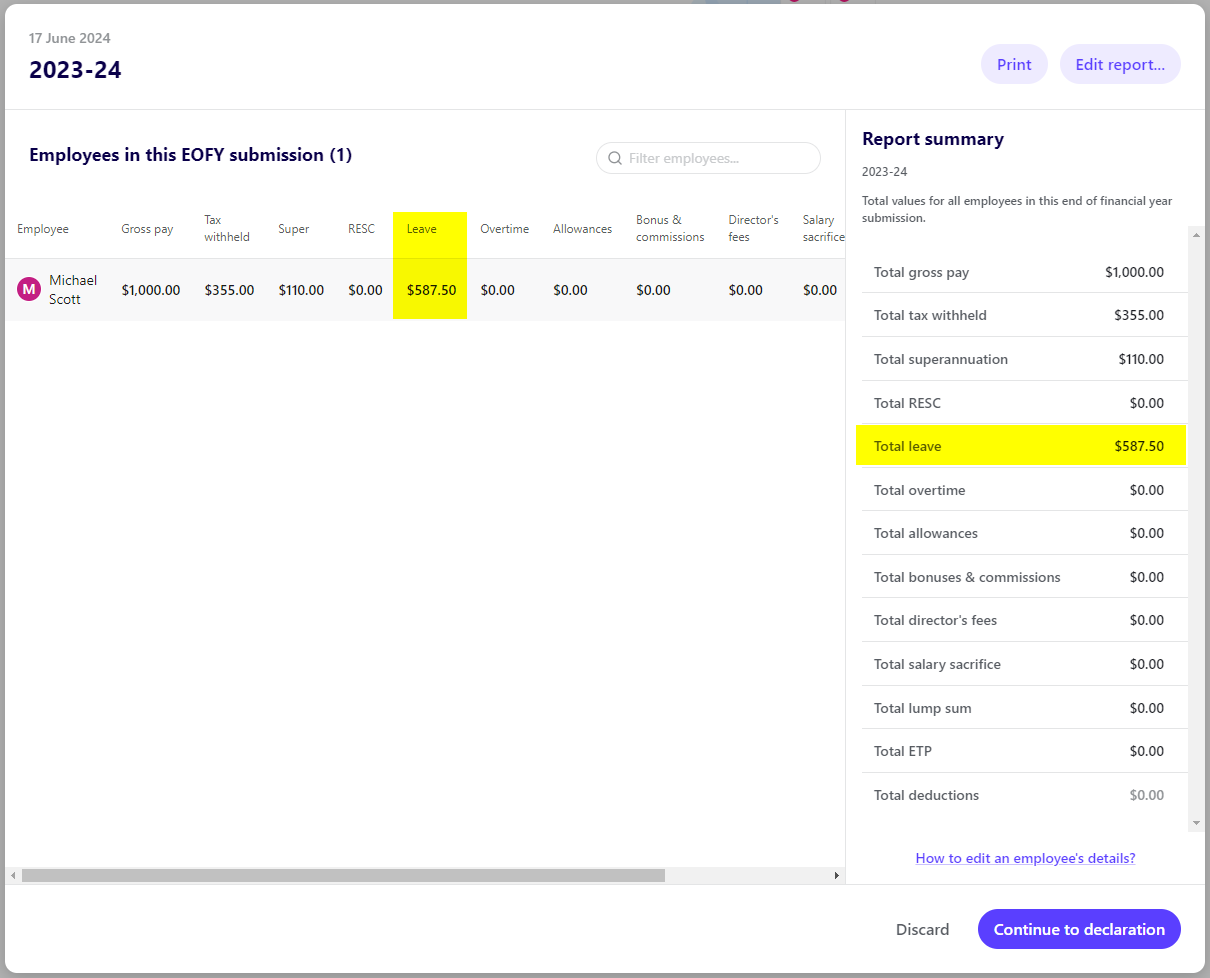Click the Total deductions summary row
Viewport: 1210px width, 978px height.
pos(1024,795)
